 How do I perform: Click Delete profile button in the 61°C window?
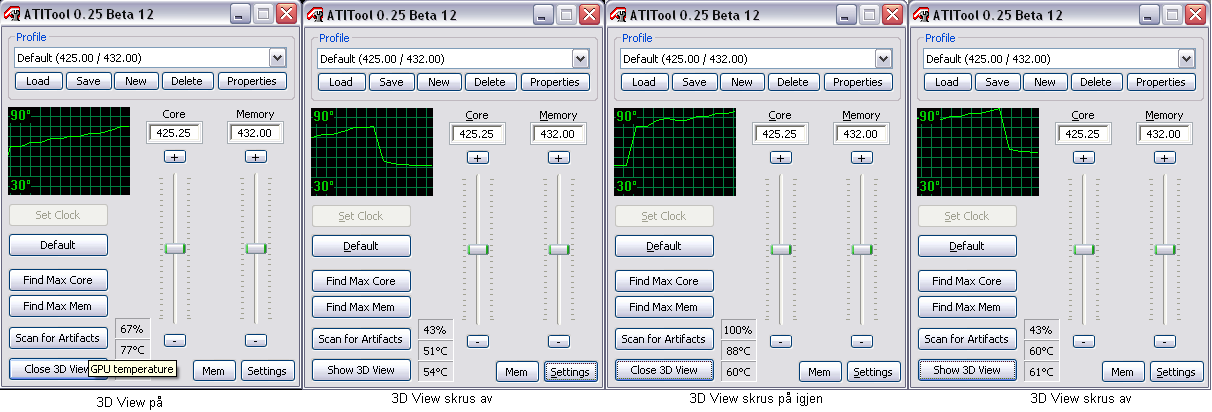pyautogui.click(x=1096, y=82)
